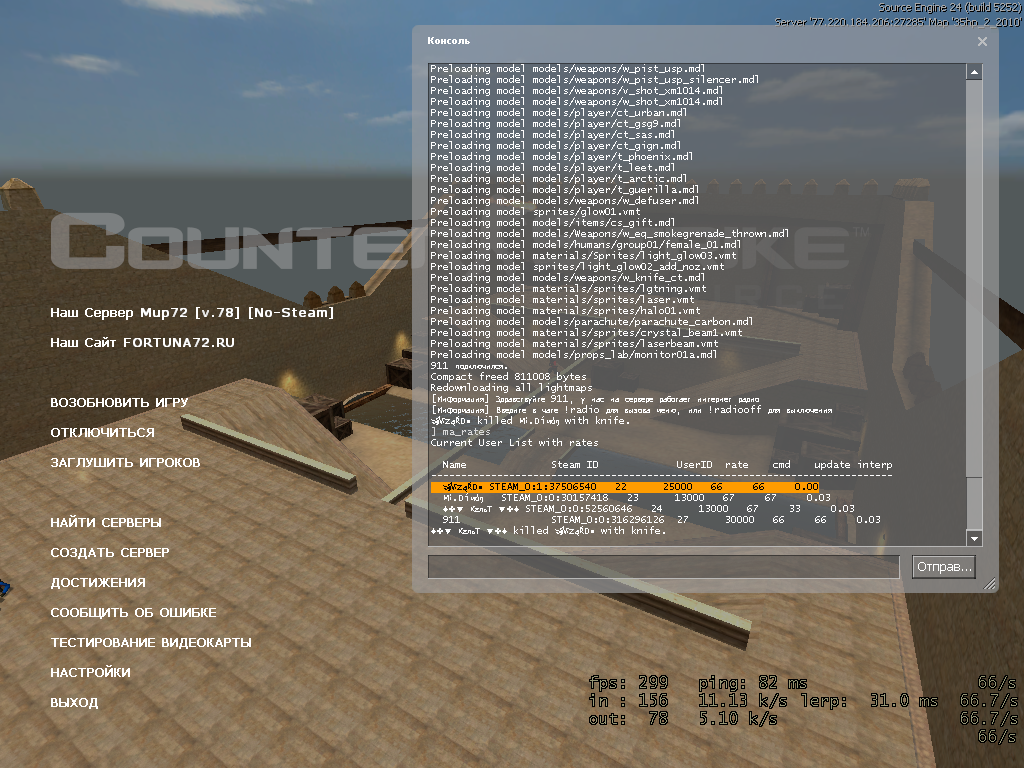
Task: Click СООБЩИТЬ ОБ ОШИБКЕ menu item
Action: [133, 613]
